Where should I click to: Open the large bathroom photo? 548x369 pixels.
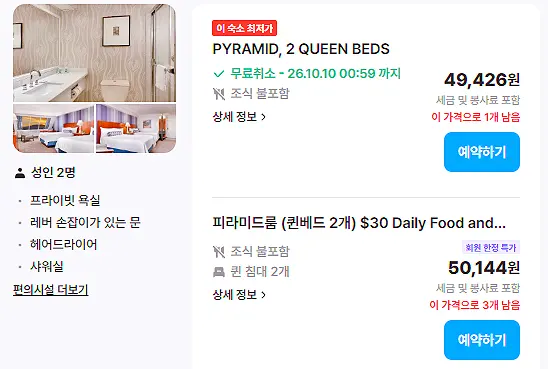click(94, 53)
